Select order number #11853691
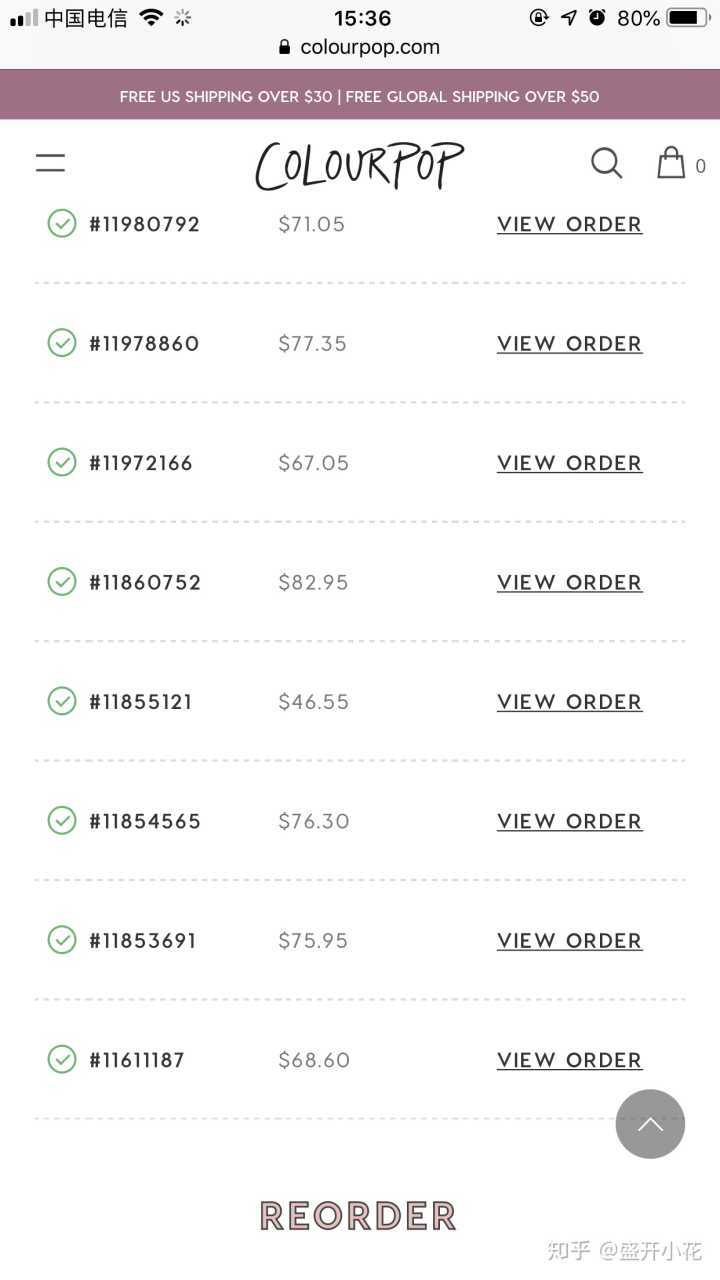The image size is (720, 1280). coord(143,941)
